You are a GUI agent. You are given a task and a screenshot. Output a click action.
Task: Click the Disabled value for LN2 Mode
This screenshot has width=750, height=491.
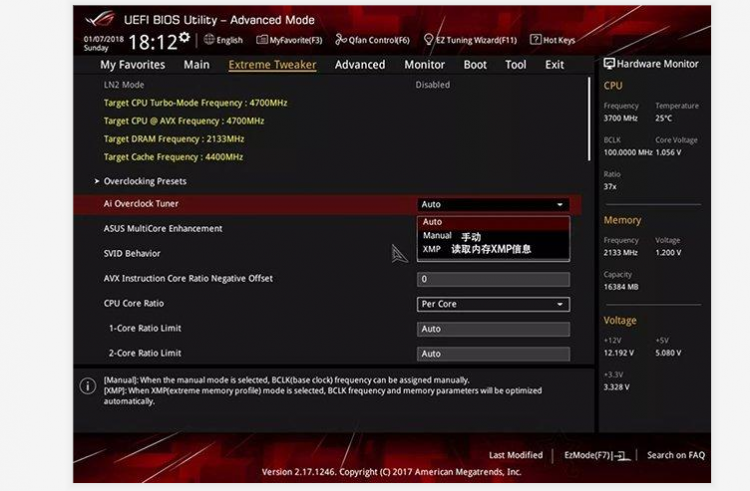[432, 85]
